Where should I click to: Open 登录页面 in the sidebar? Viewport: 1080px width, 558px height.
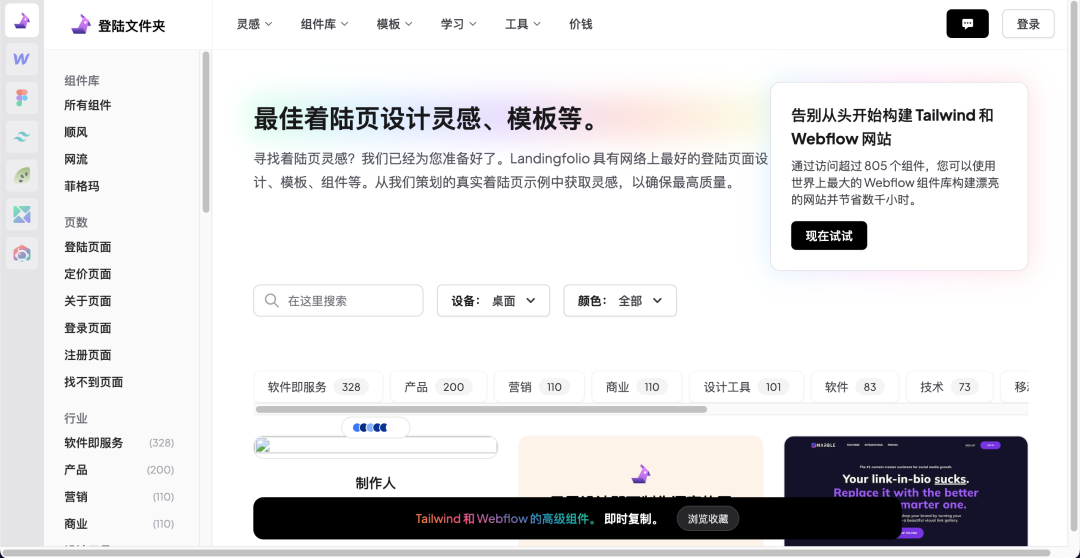point(87,329)
